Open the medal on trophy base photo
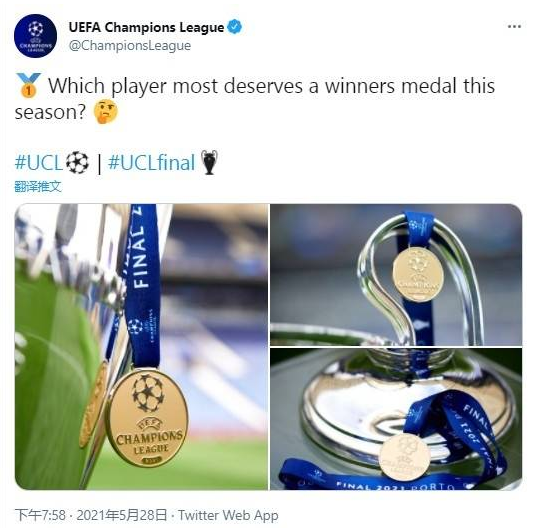Viewport: 536px width, 529px height. [x=396, y=419]
